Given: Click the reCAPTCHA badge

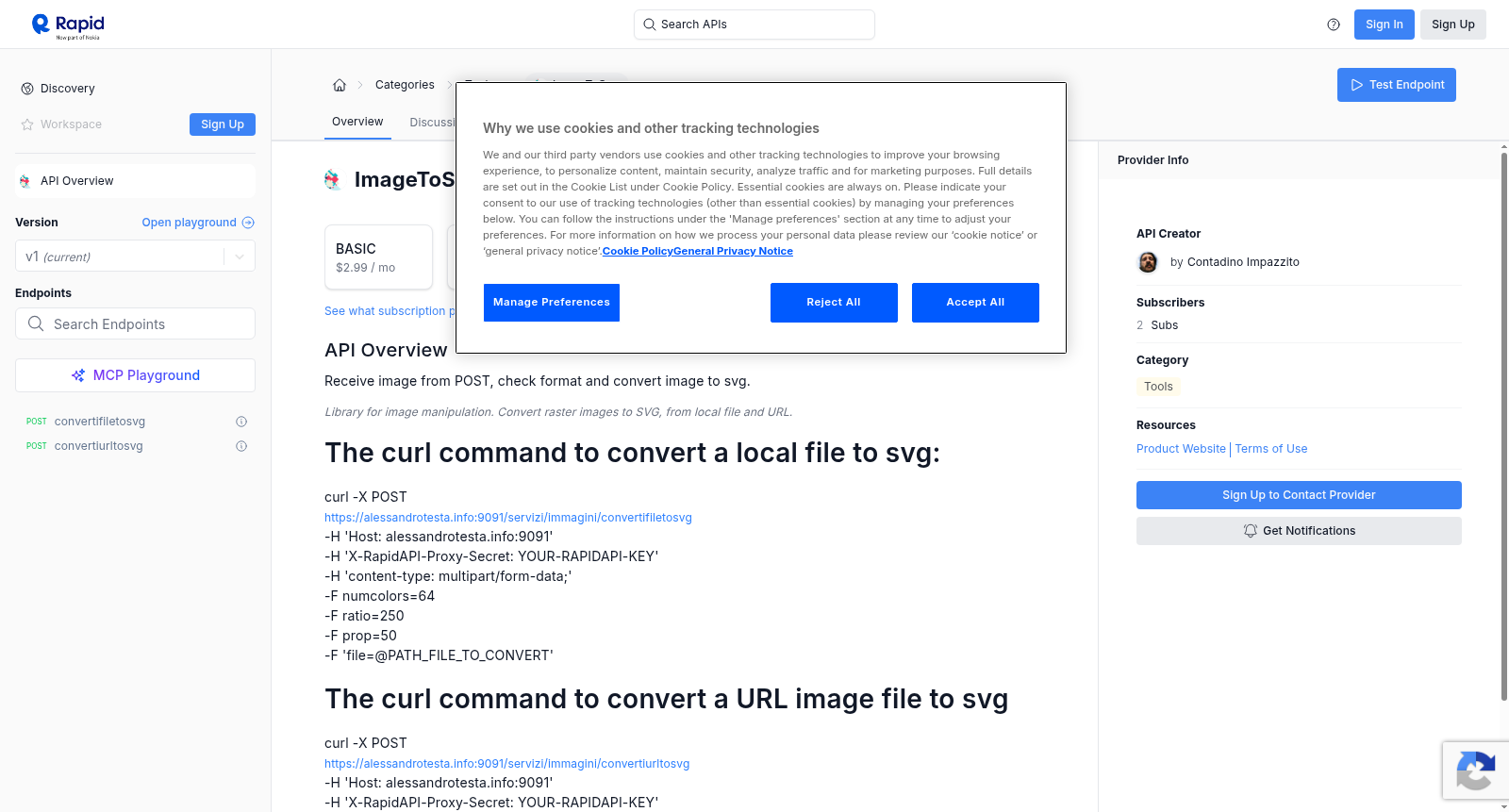Looking at the screenshot, I should pos(1475,771).
